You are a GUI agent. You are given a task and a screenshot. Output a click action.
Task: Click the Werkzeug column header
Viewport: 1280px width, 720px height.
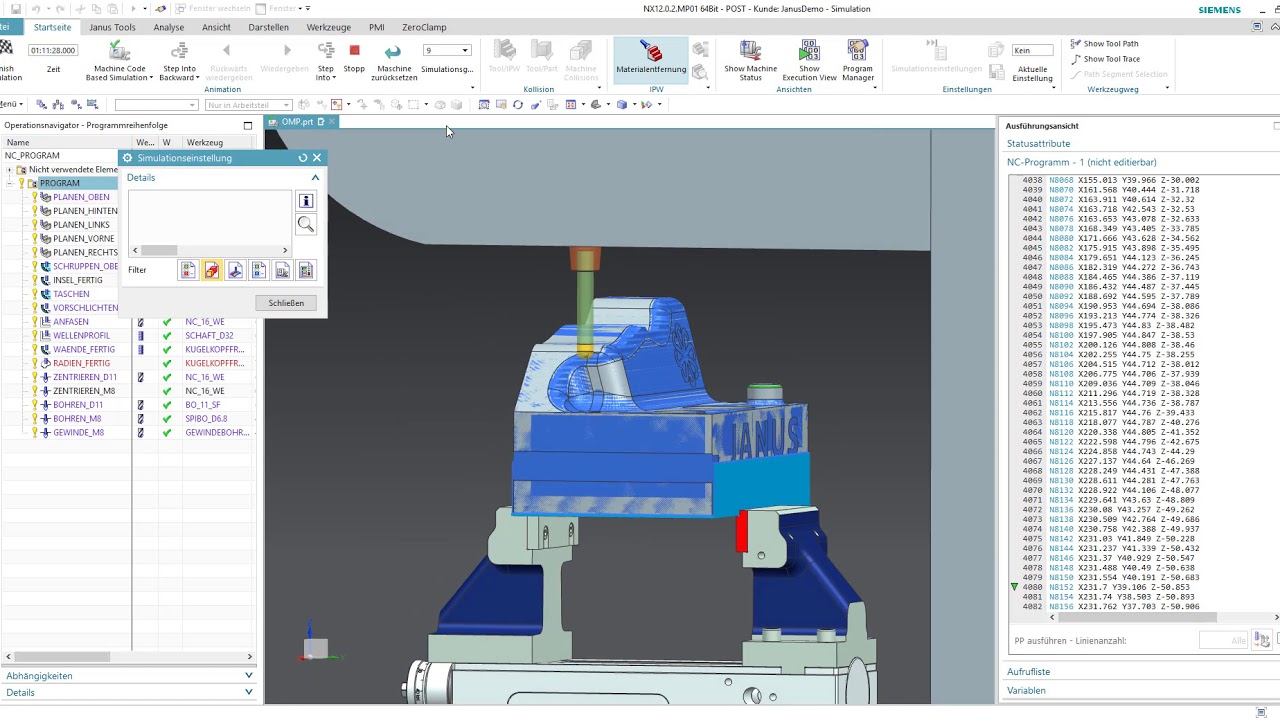[x=204, y=143]
